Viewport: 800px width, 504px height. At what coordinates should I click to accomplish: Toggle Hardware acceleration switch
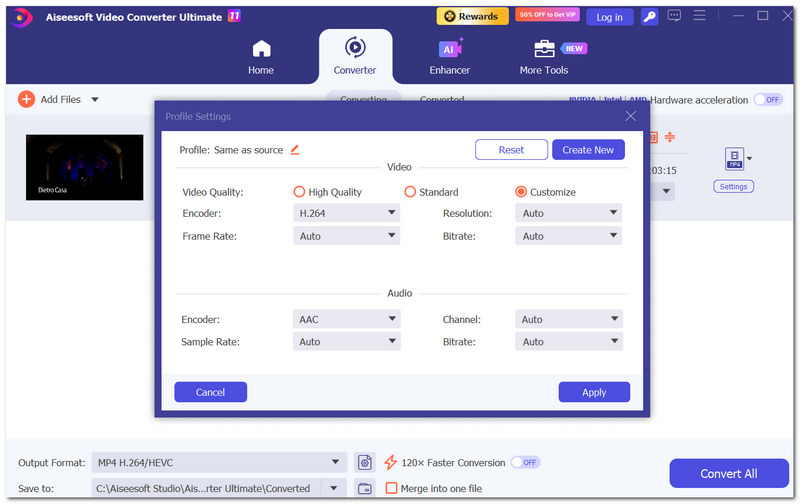click(768, 99)
